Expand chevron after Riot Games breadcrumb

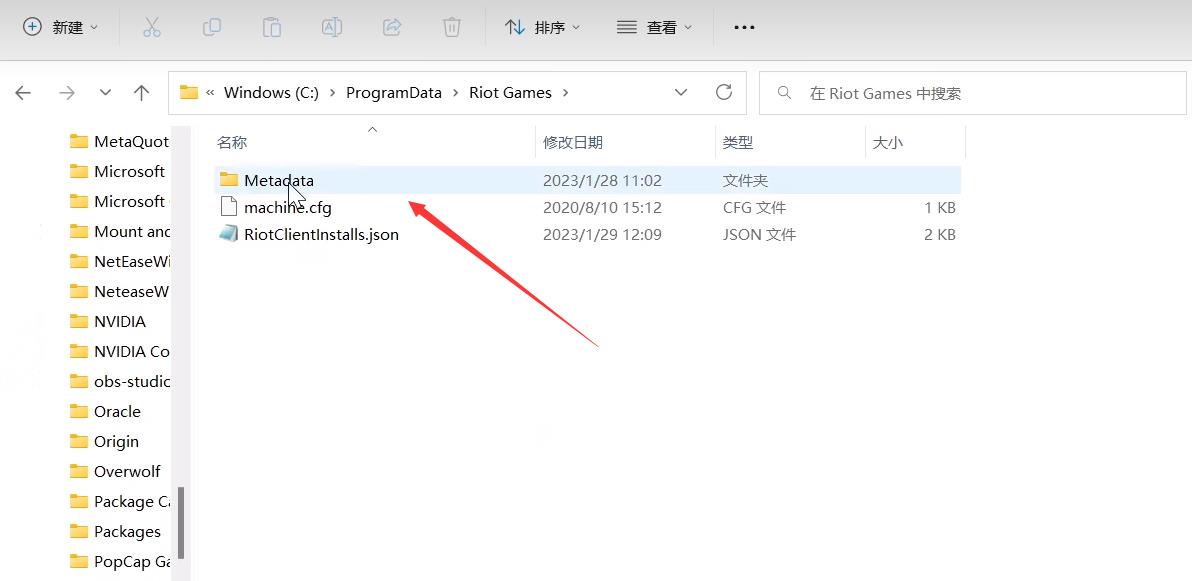[x=565, y=93]
